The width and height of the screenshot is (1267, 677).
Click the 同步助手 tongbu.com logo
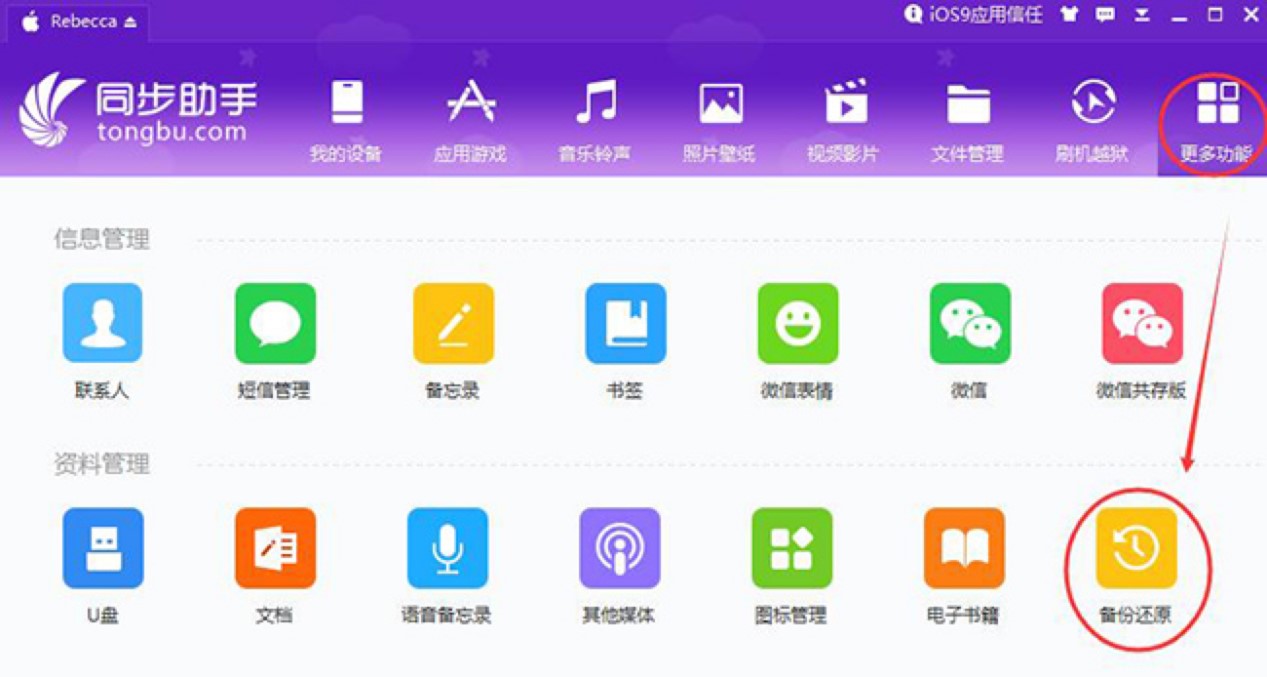138,110
